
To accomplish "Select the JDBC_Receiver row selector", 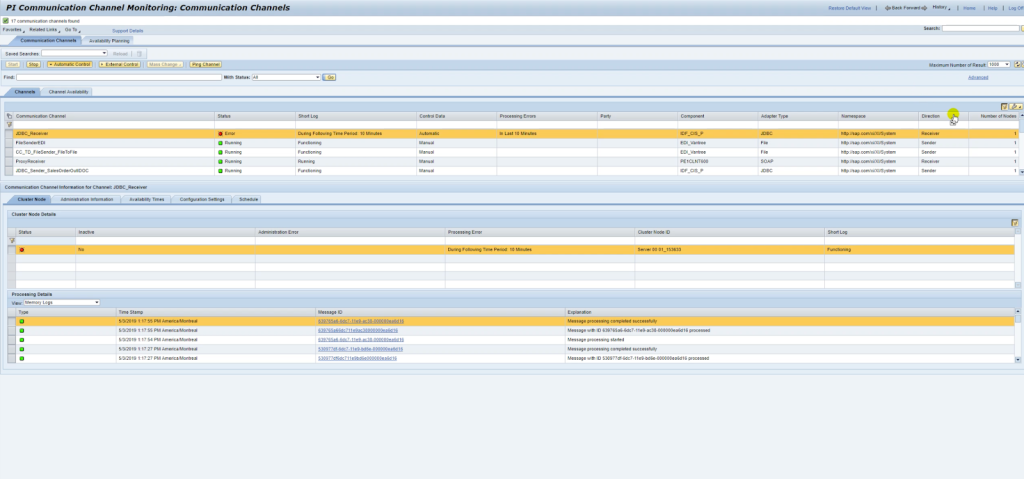I will [x=9, y=133].
